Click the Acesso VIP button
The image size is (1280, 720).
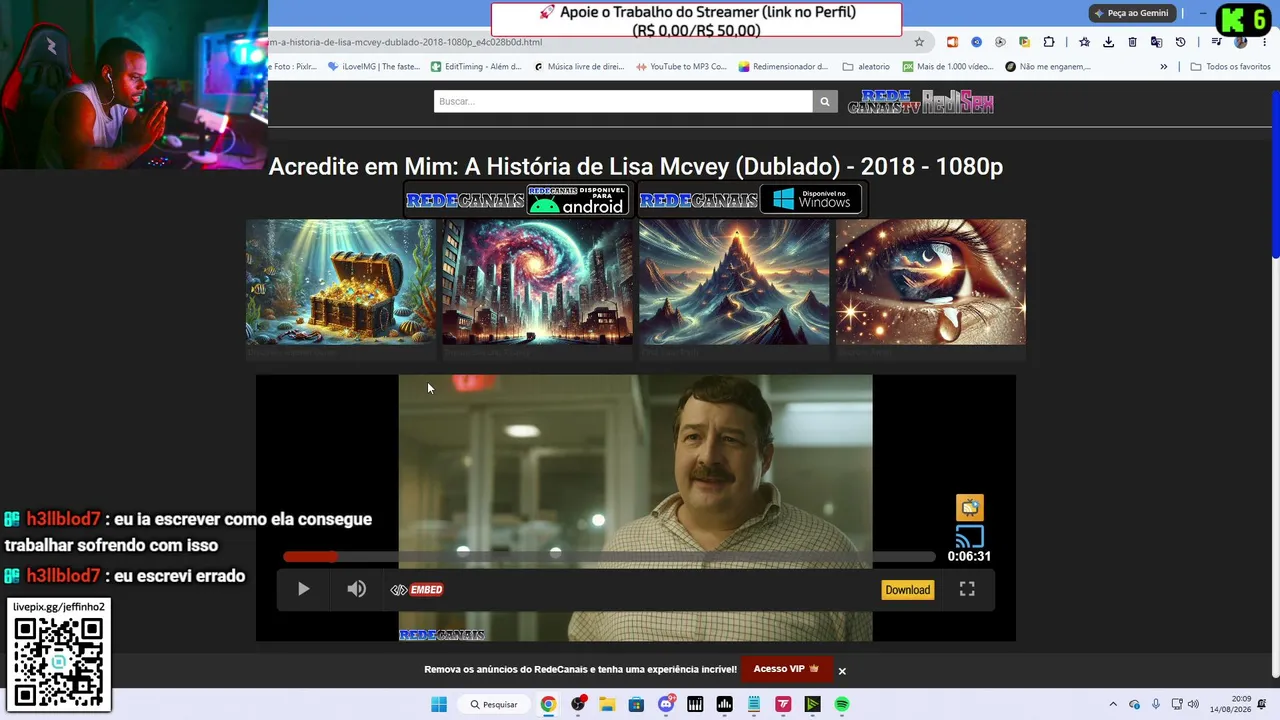786,669
